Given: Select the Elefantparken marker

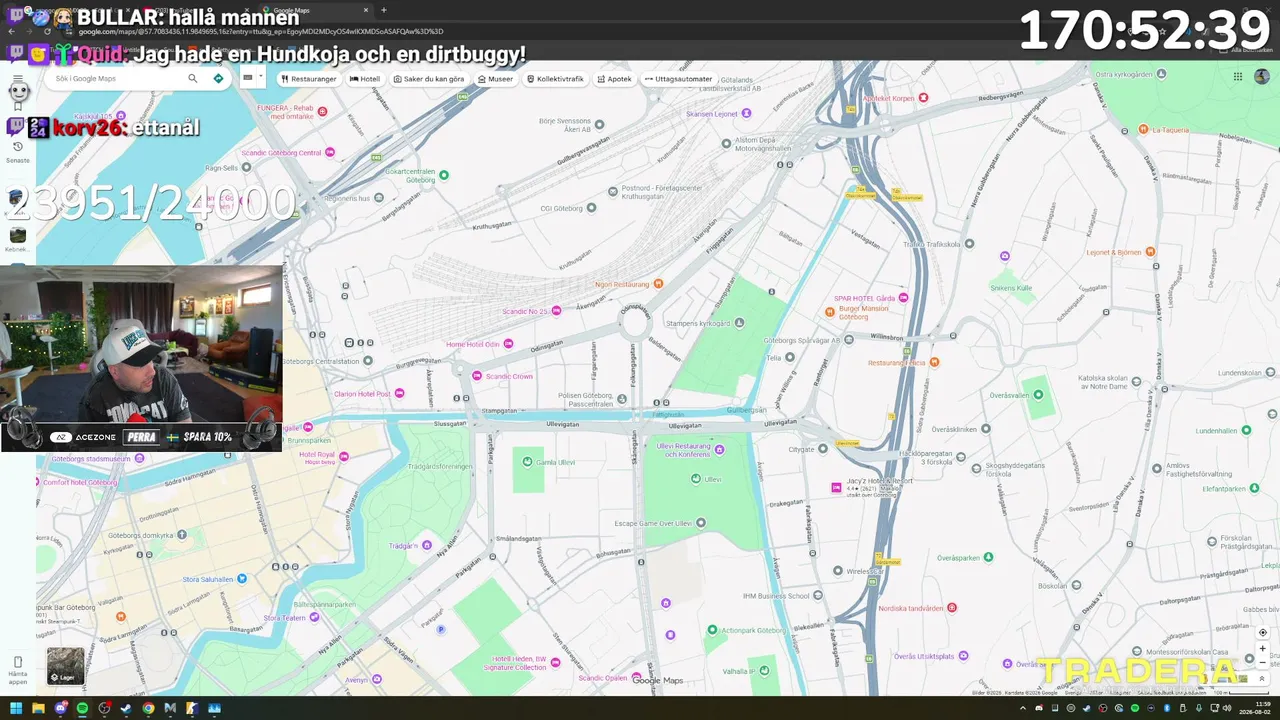Looking at the screenshot, I should (x=1254, y=488).
